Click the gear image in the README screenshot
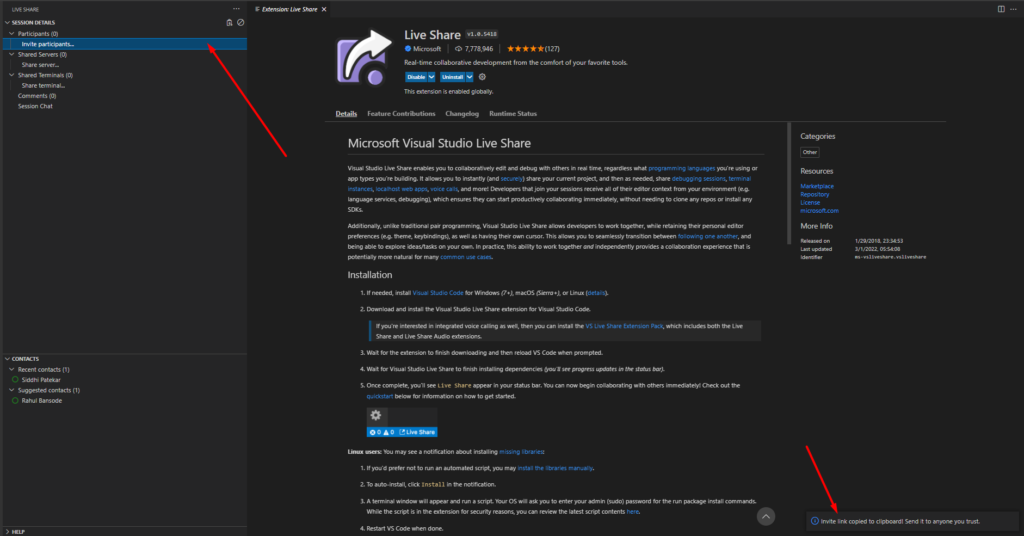Screen dimensions: 1024x536 [376, 415]
